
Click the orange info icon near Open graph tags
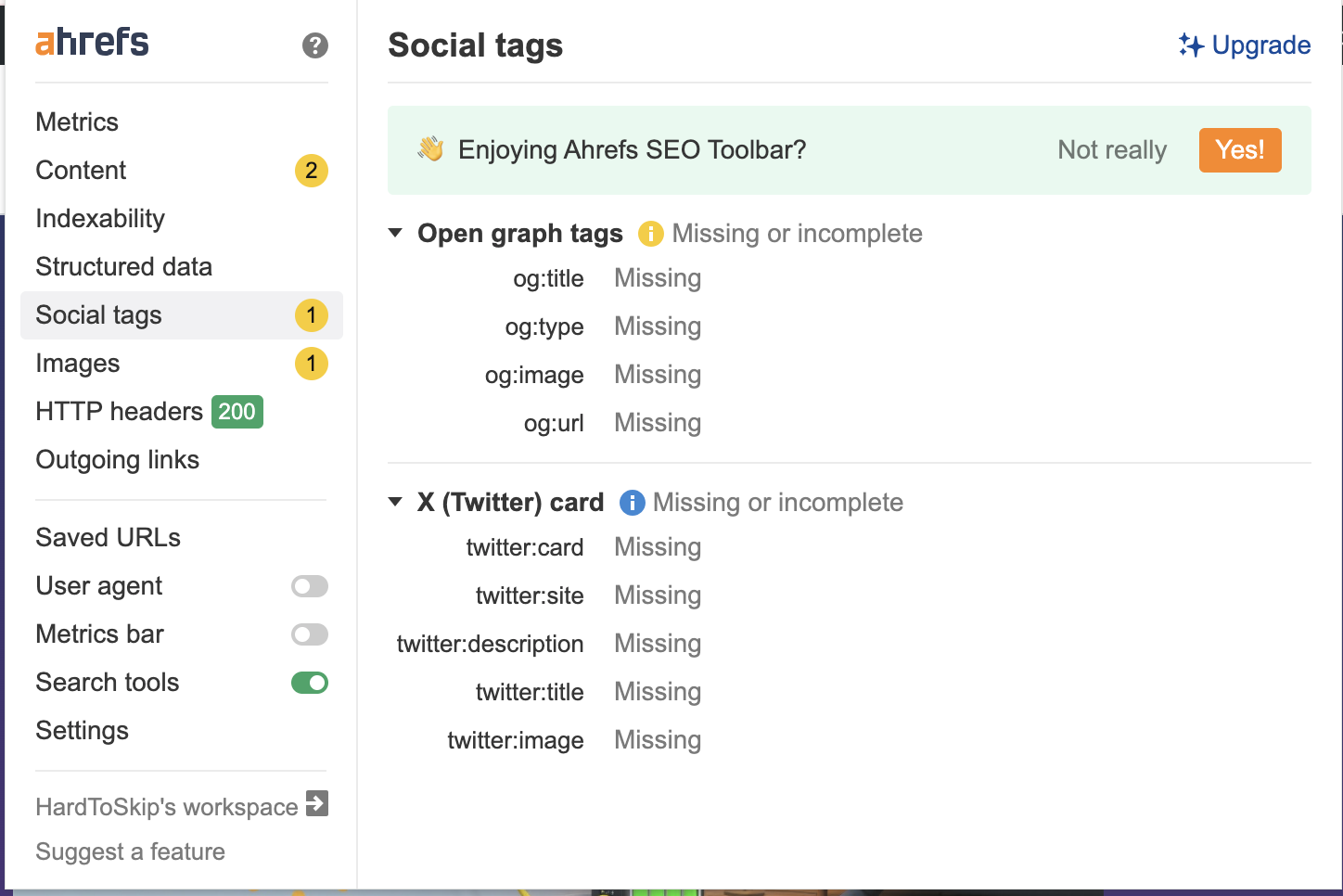coord(650,234)
